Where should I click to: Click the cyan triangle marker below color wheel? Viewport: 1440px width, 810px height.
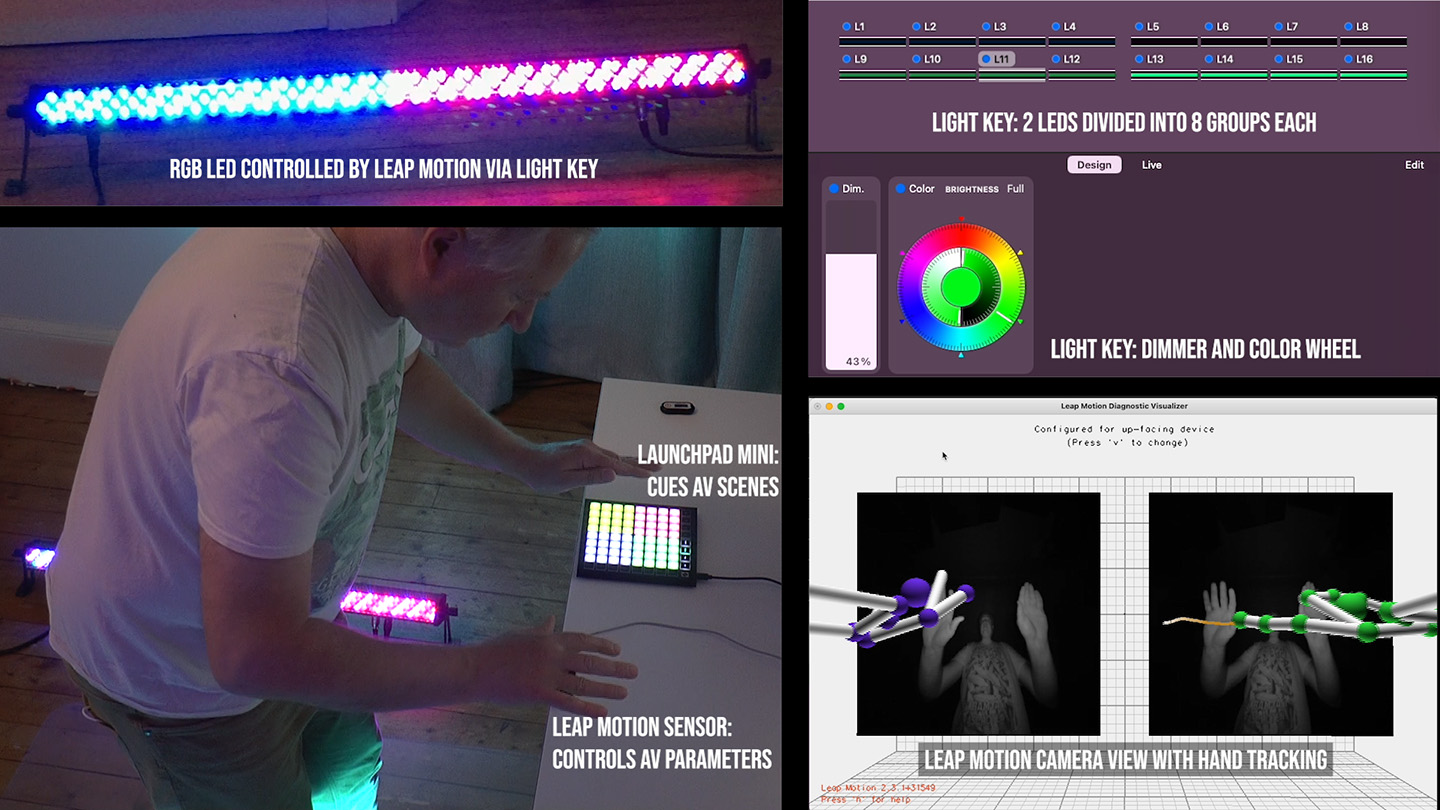click(961, 355)
